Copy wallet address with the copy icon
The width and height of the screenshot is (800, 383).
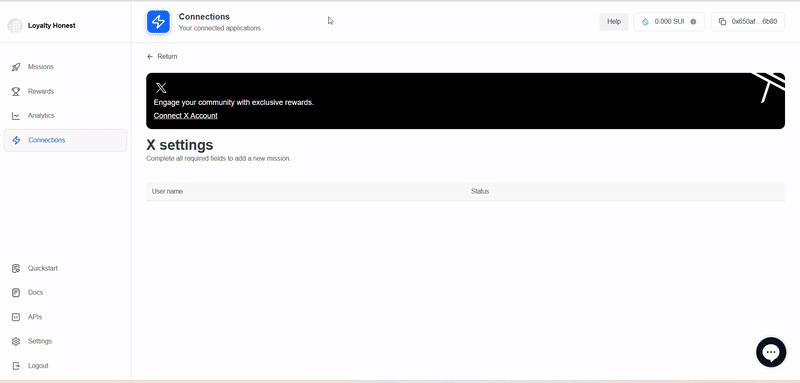[722, 21]
